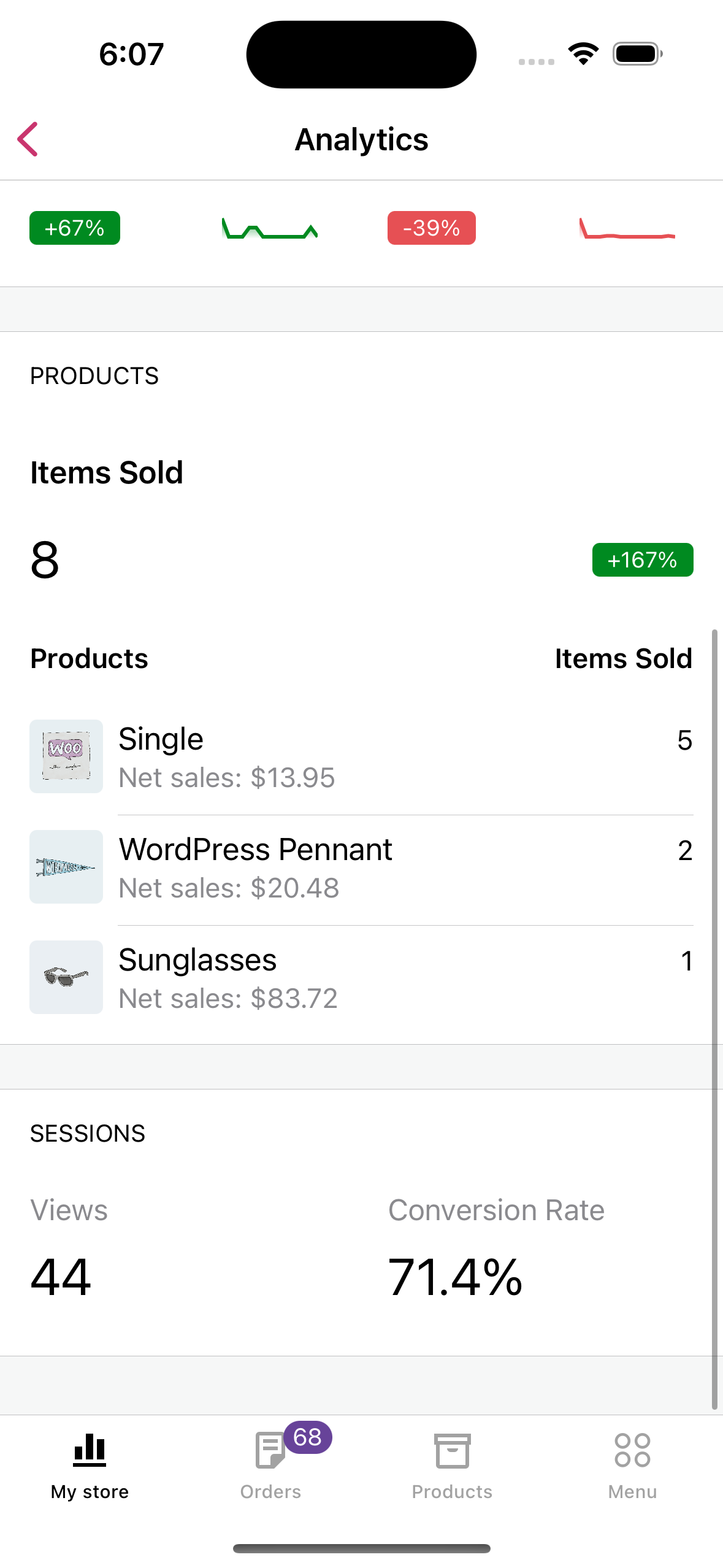Open the My store tab
Image resolution: width=723 pixels, height=1568 pixels.
click(x=90, y=1465)
